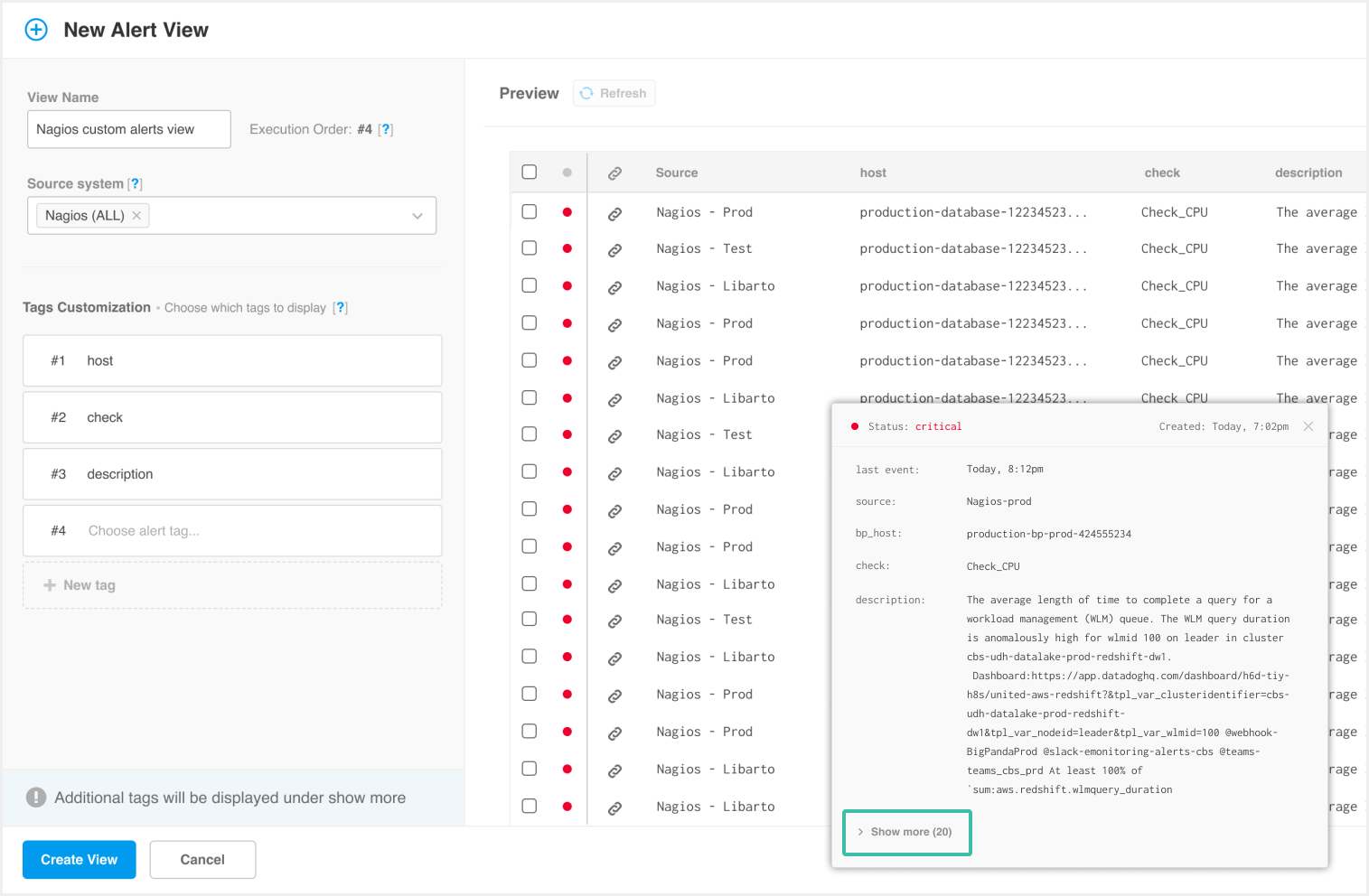Image resolution: width=1369 pixels, height=896 pixels.
Task: Click the Cancel button
Action: (x=202, y=860)
